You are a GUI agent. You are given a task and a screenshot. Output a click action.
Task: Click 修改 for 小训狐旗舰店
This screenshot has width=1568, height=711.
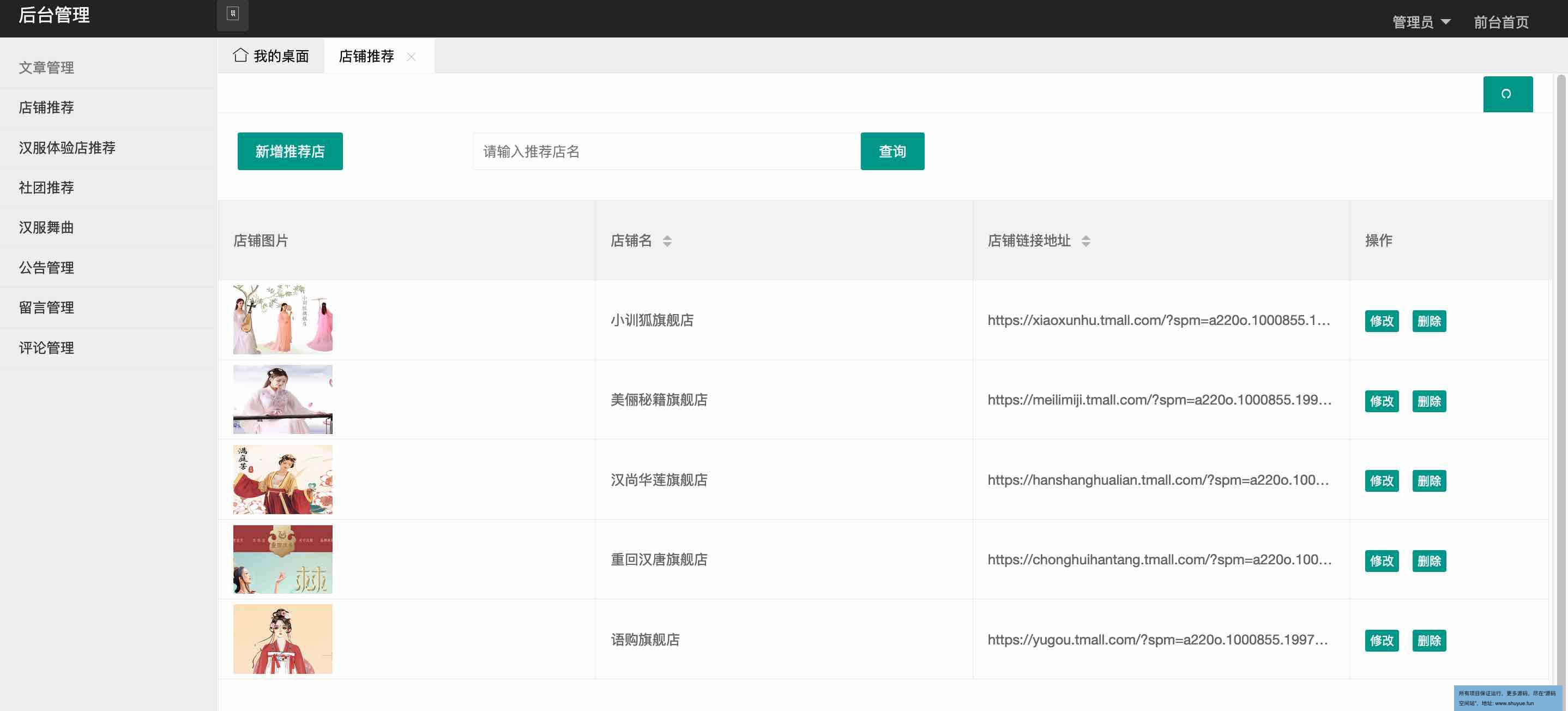point(1381,321)
